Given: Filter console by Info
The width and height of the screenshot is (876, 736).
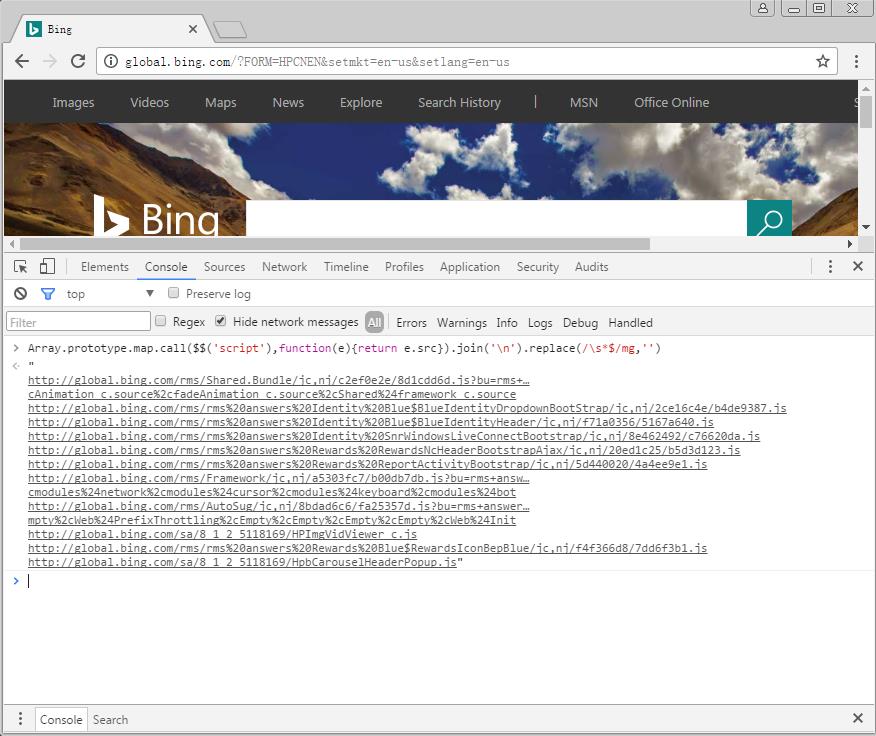Looking at the screenshot, I should click(507, 322).
